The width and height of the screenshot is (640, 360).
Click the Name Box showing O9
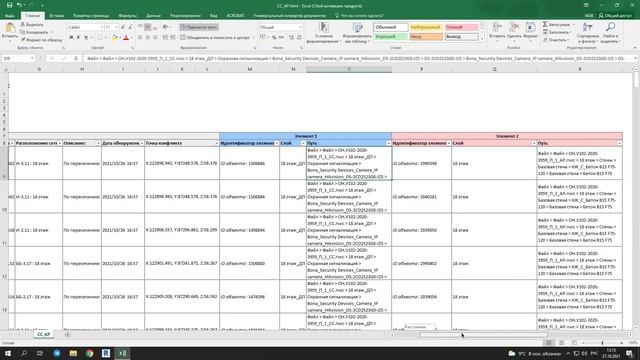click(x=18, y=58)
